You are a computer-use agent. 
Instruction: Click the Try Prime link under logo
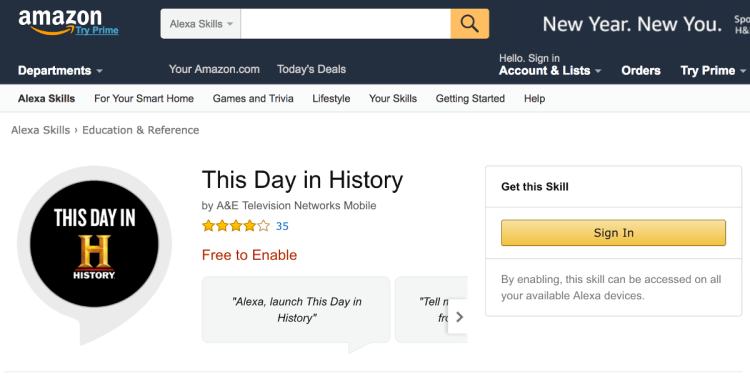point(97,31)
